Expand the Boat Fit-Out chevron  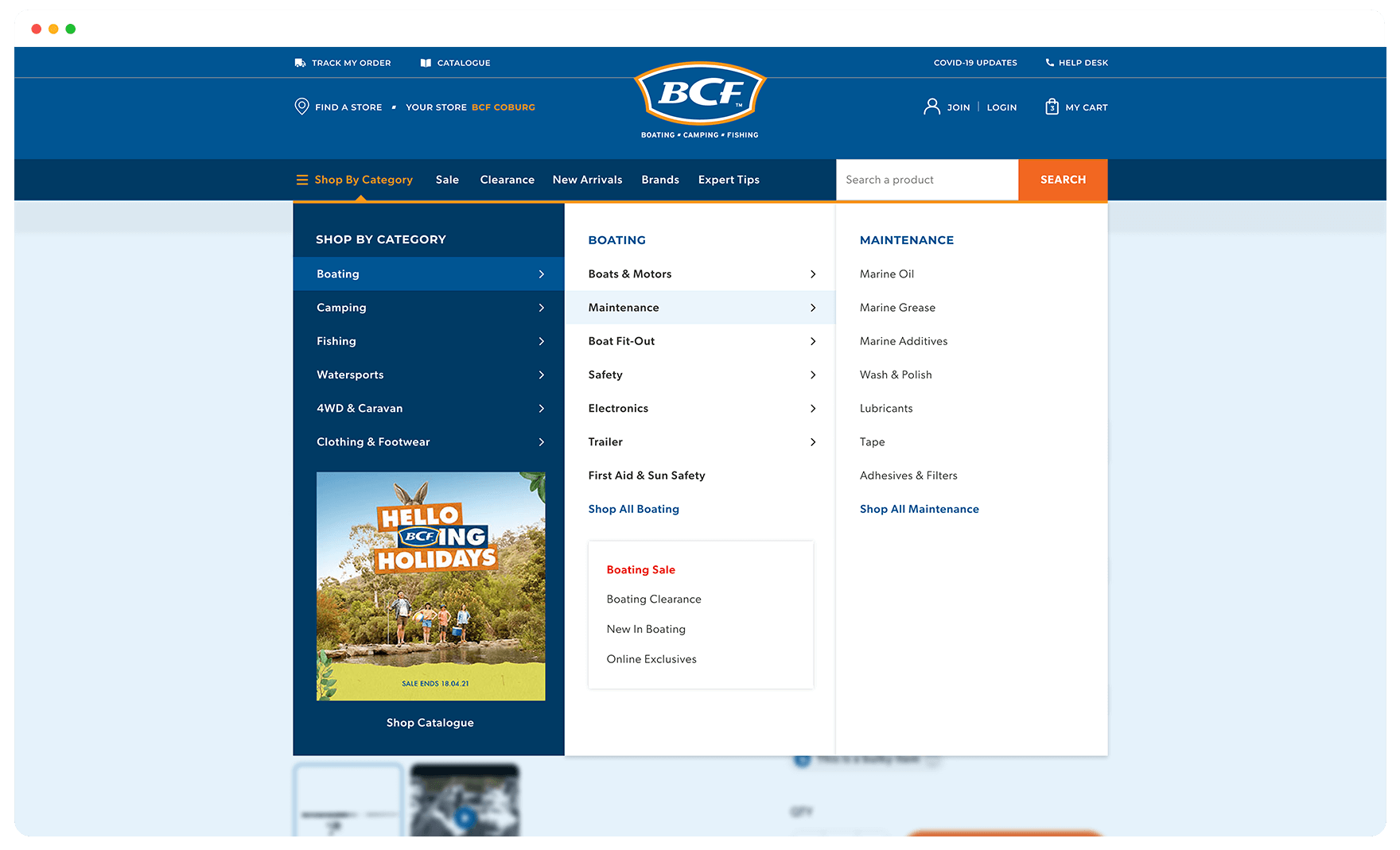[x=813, y=341]
